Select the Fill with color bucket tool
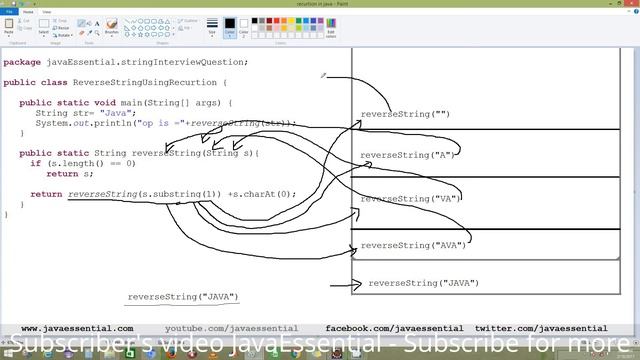640x360 pixels. click(89, 23)
